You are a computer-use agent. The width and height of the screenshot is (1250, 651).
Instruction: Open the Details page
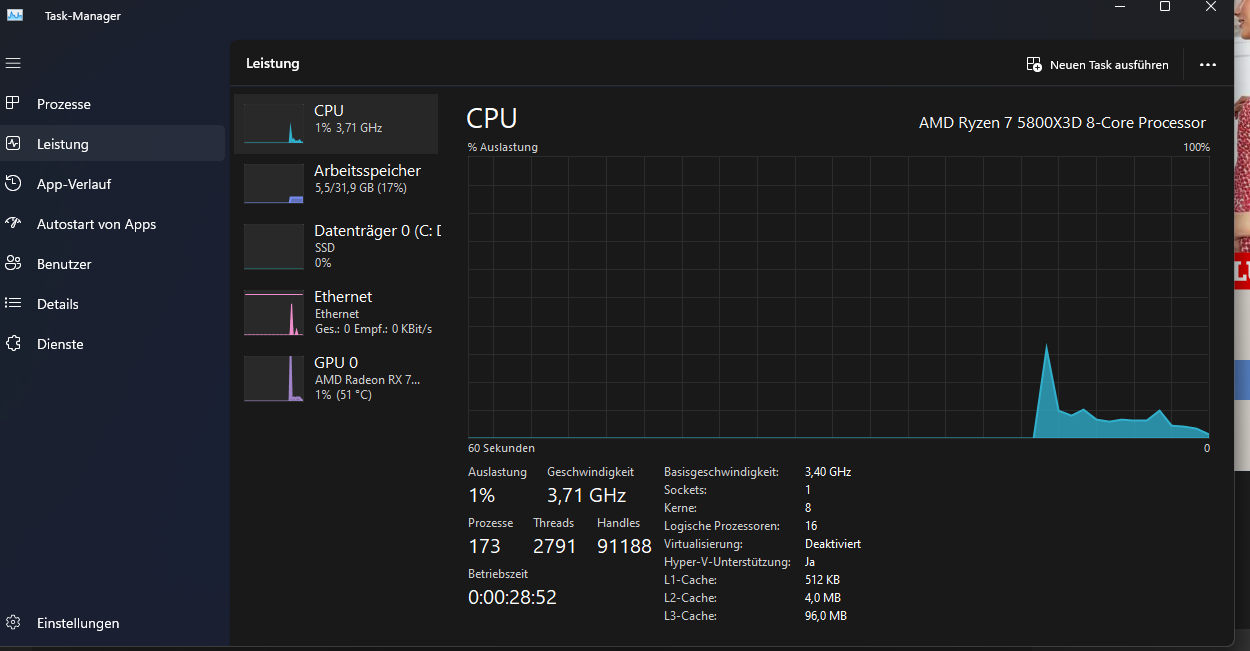click(112, 304)
